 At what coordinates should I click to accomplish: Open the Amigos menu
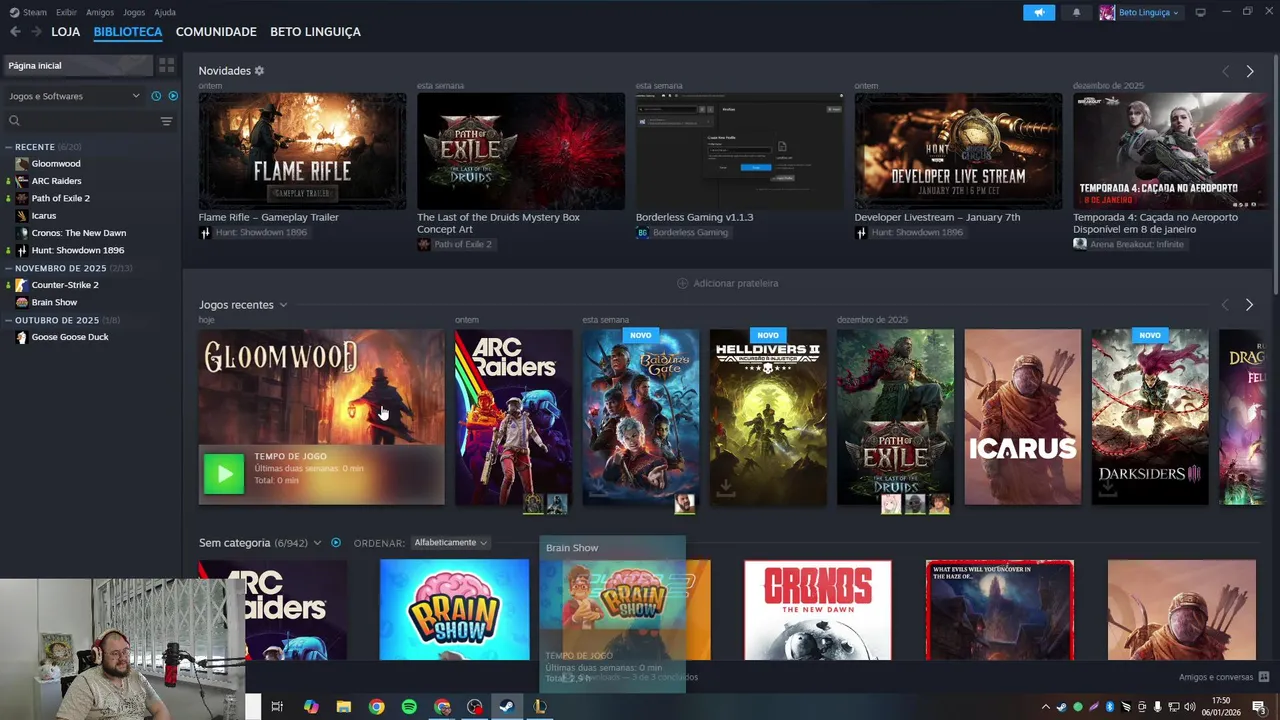[100, 12]
